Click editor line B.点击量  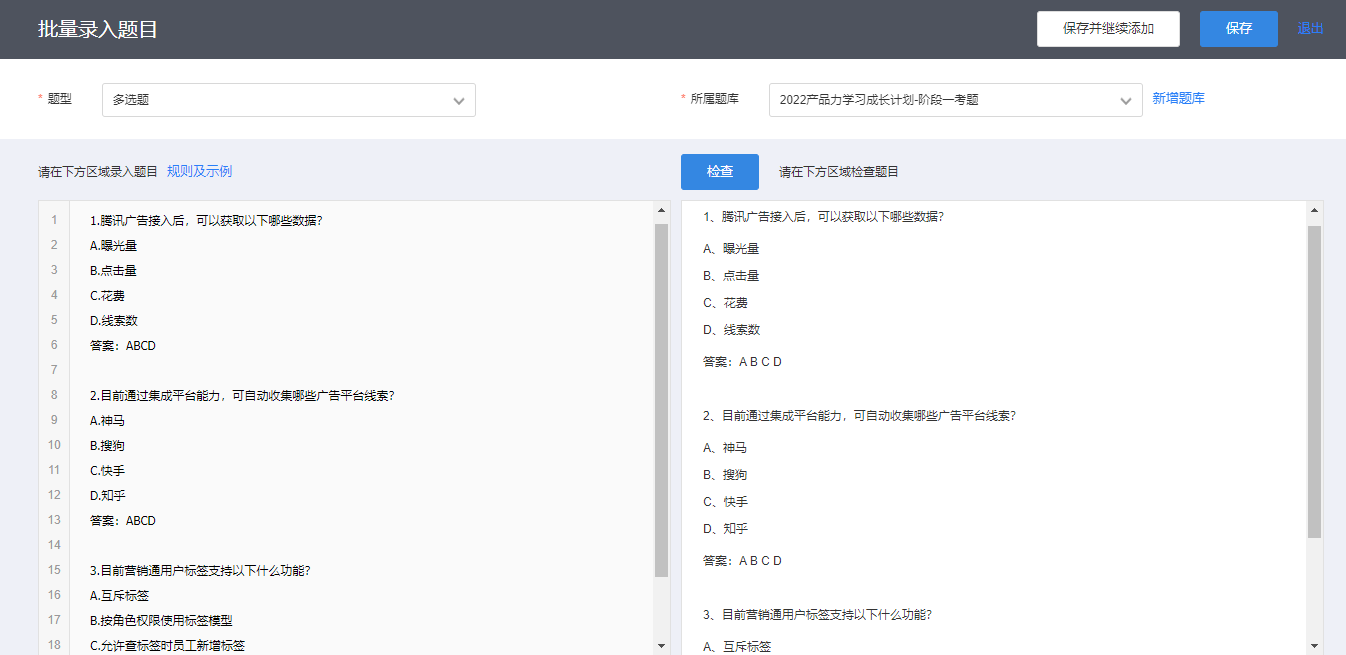[113, 270]
